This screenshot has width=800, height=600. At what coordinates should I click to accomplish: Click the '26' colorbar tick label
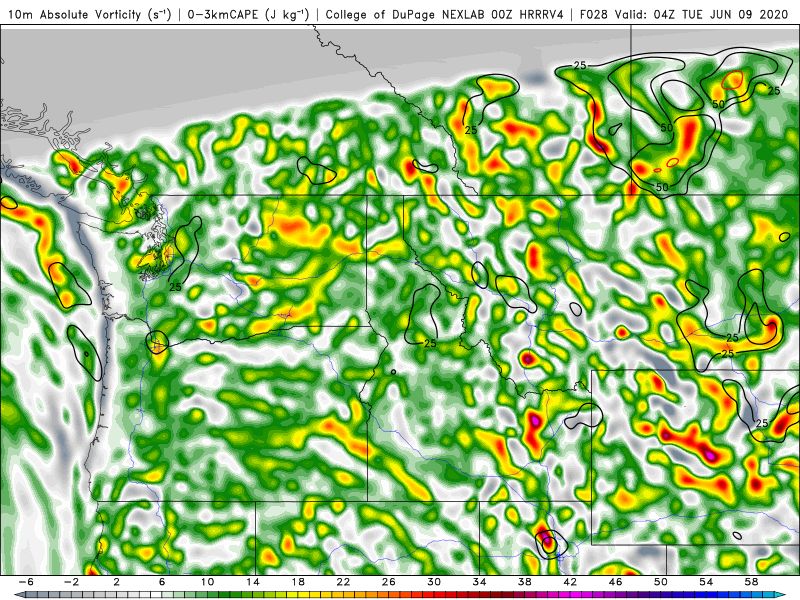click(x=389, y=582)
